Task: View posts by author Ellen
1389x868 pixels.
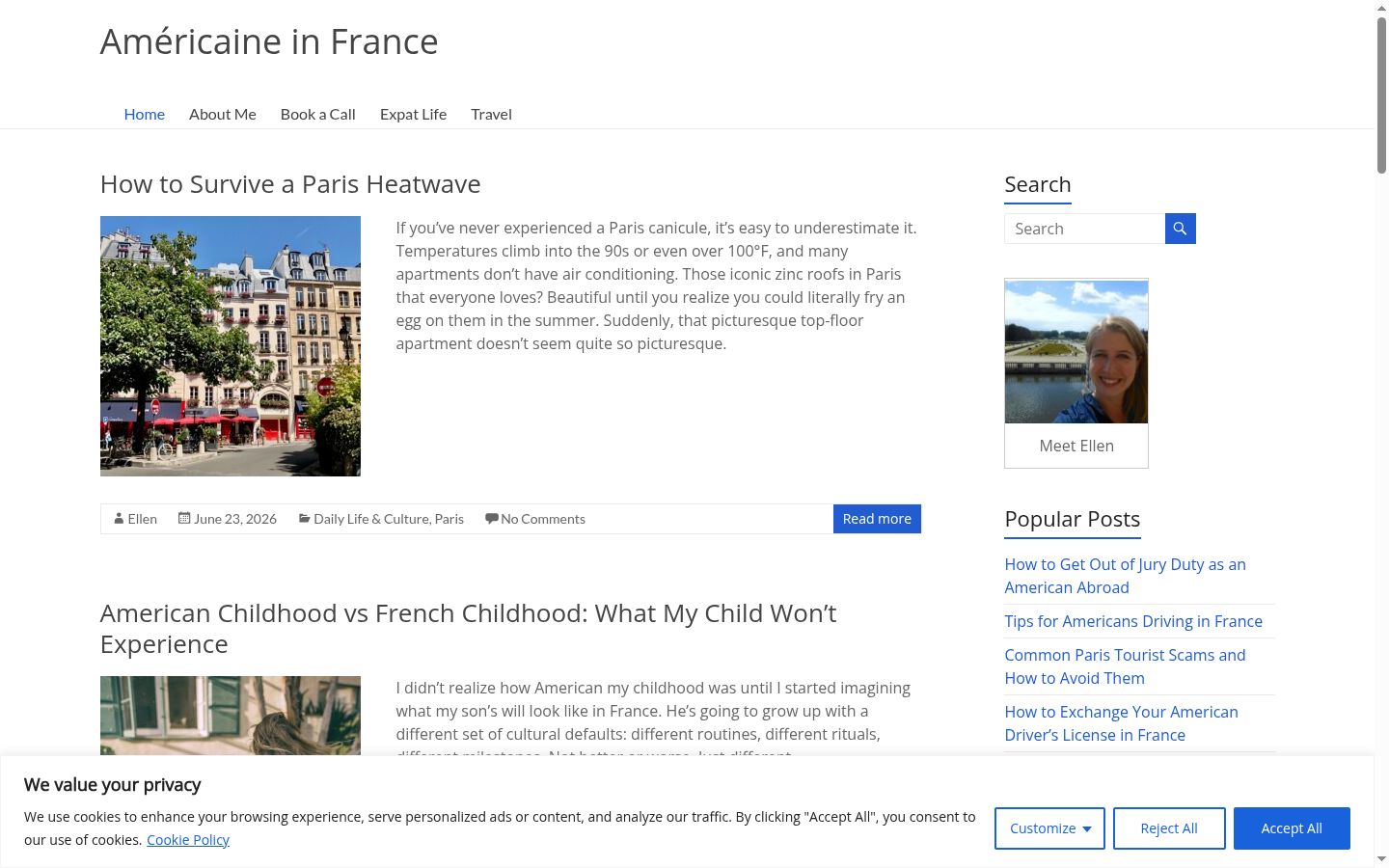Action: click(143, 519)
